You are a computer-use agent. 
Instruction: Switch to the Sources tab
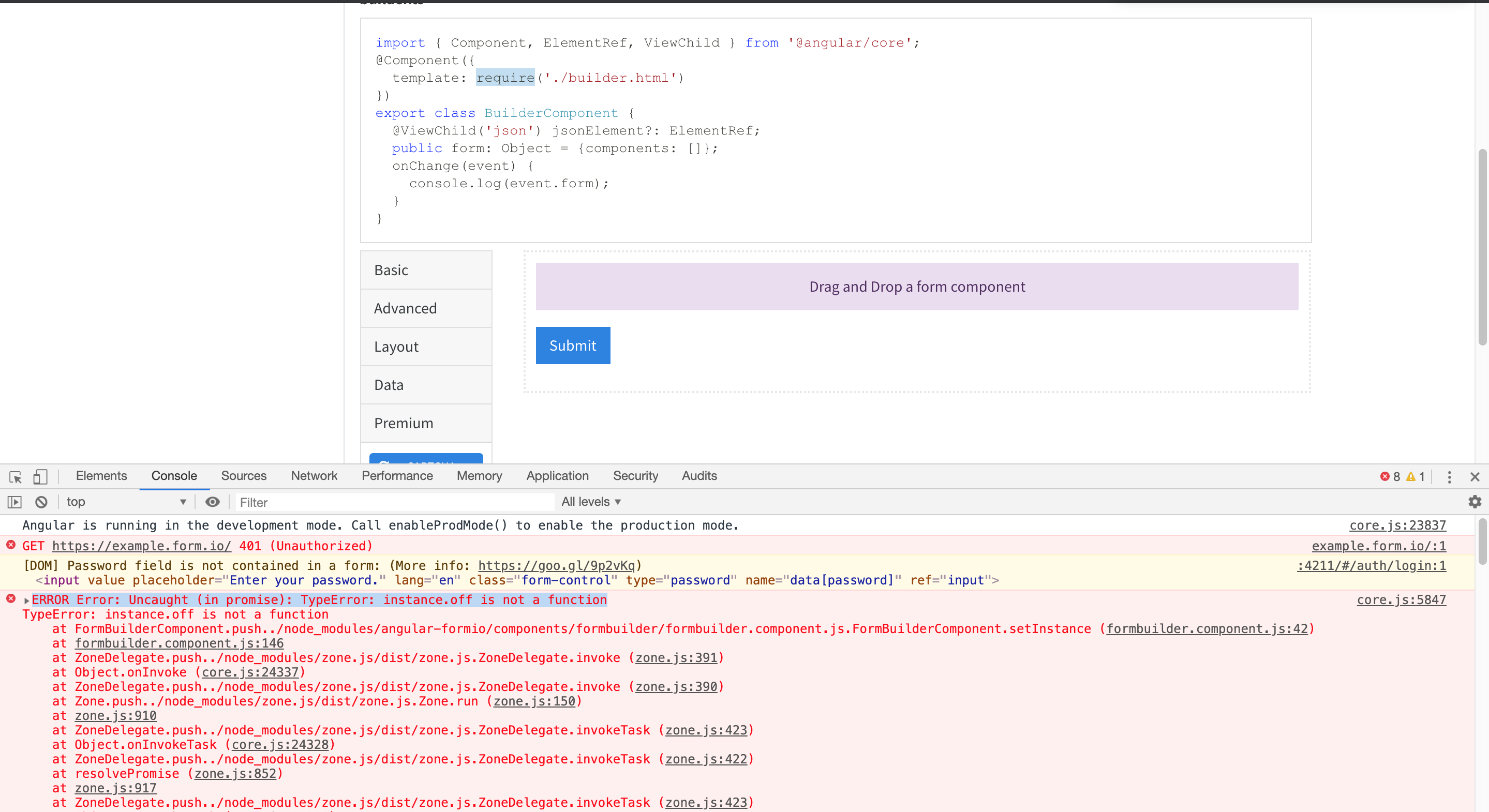coord(243,476)
